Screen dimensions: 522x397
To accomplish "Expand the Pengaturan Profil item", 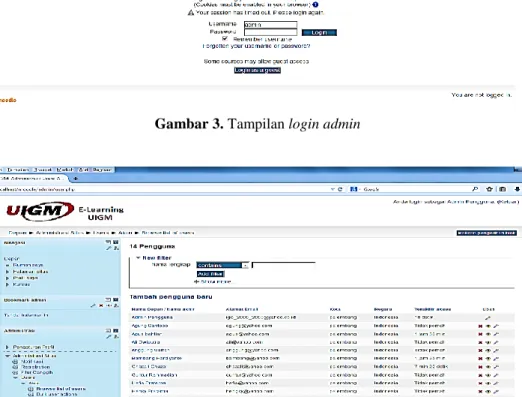I will (7, 347).
